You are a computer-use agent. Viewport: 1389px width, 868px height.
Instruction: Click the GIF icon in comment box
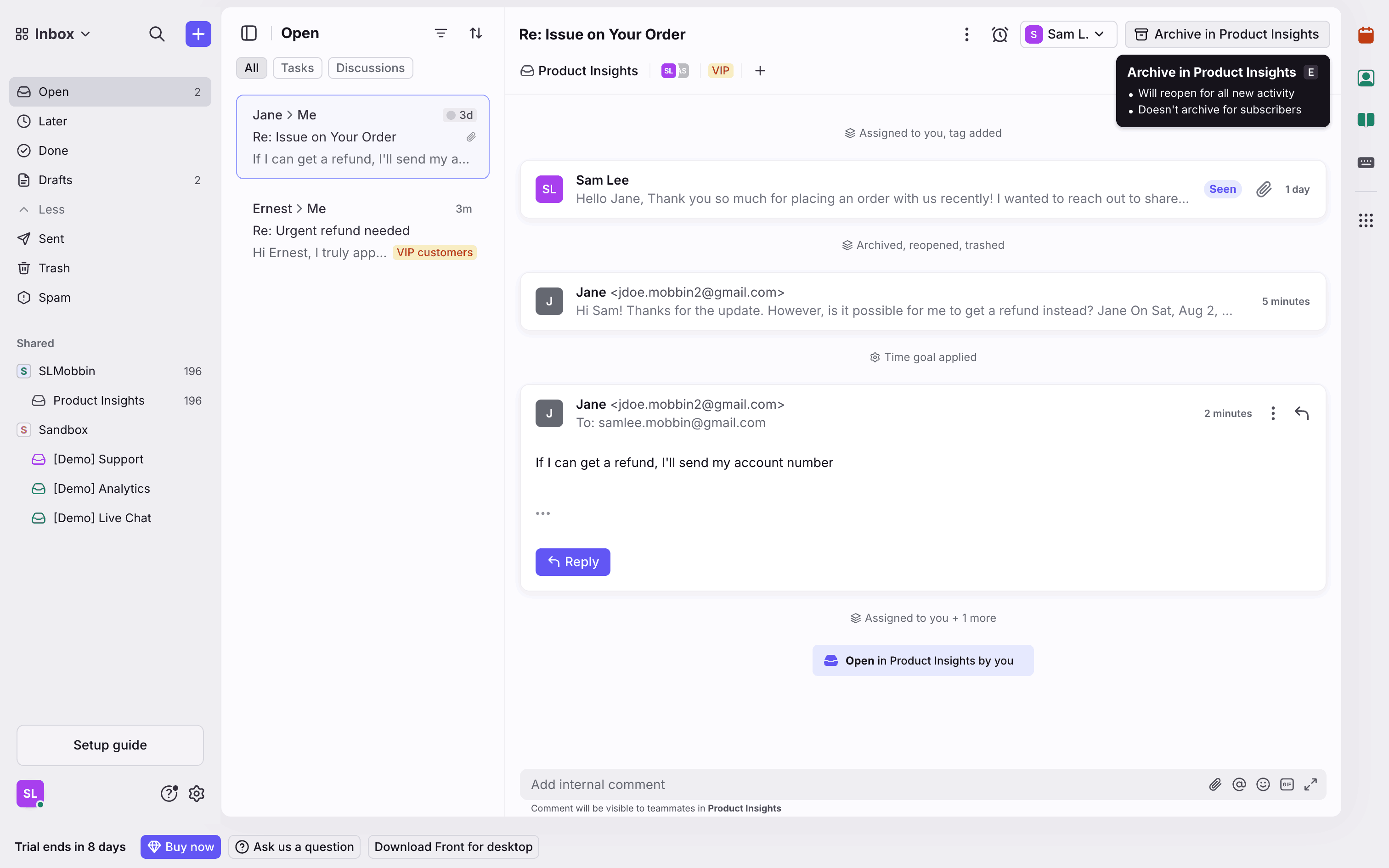coord(1286,784)
